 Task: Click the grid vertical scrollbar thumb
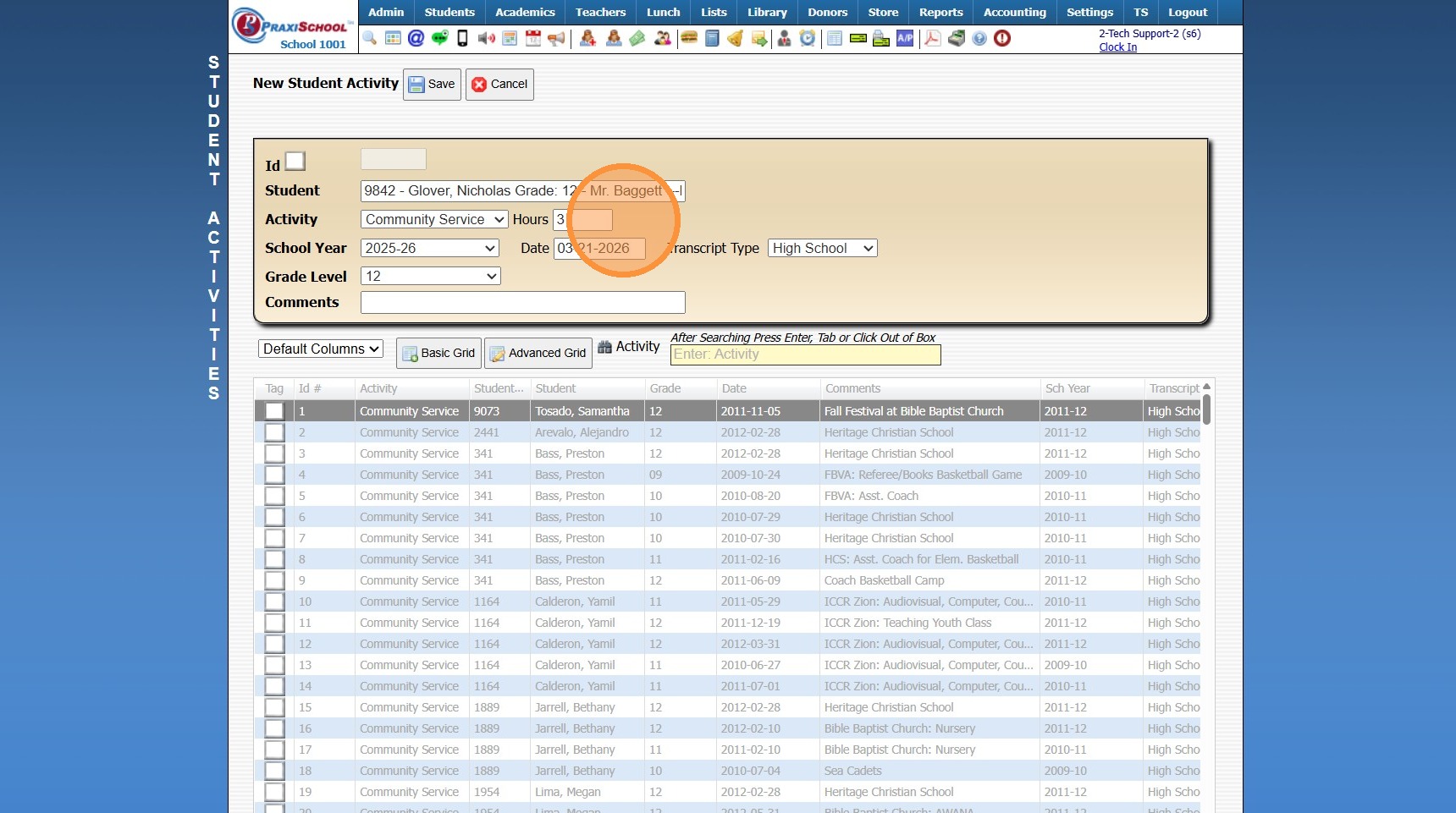(x=1206, y=409)
